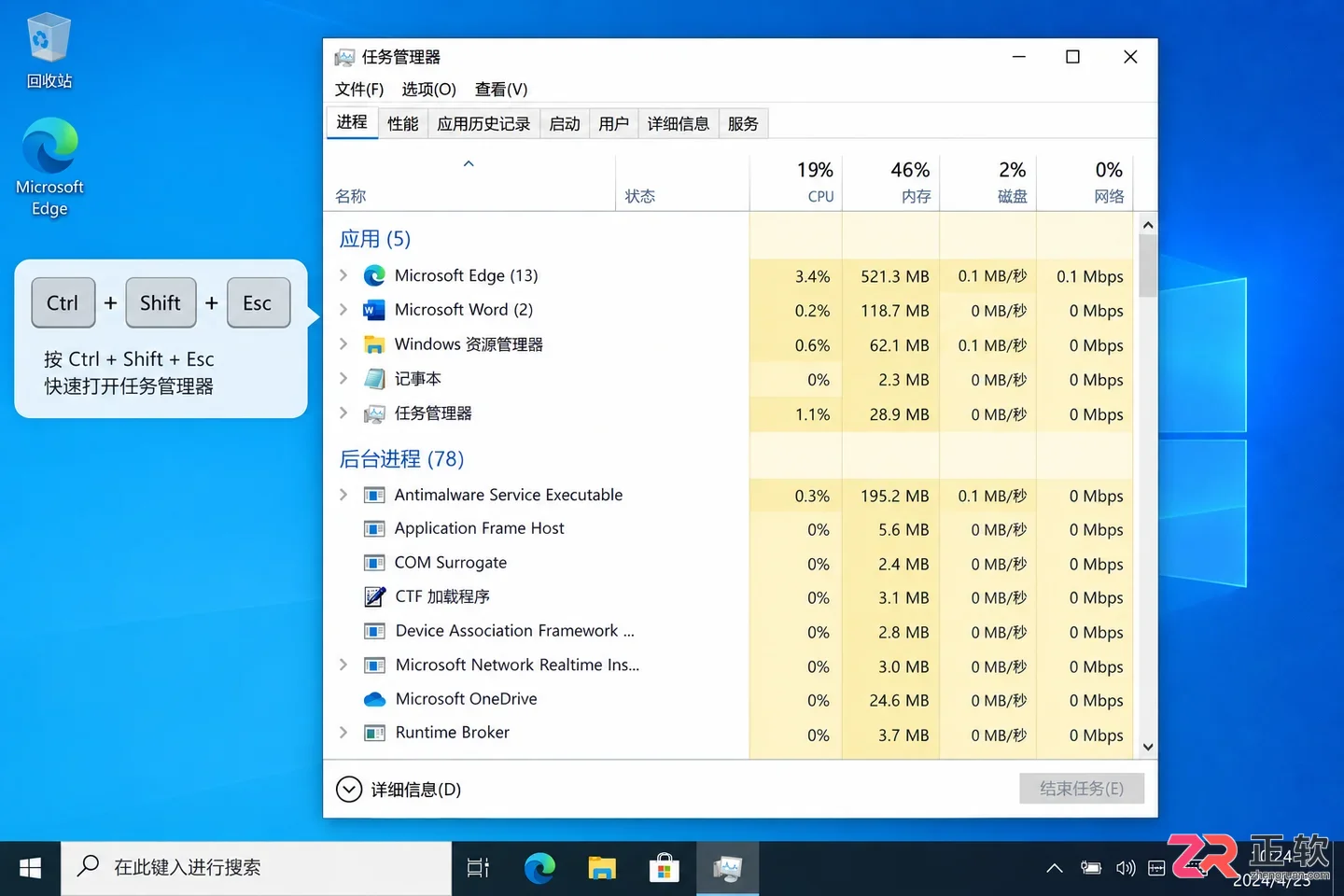Open the 文件(F) menu
The width and height of the screenshot is (1344, 896).
tap(359, 90)
